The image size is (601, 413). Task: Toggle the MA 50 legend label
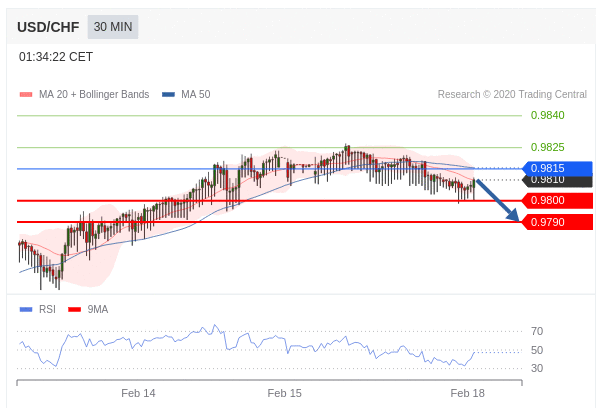195,94
